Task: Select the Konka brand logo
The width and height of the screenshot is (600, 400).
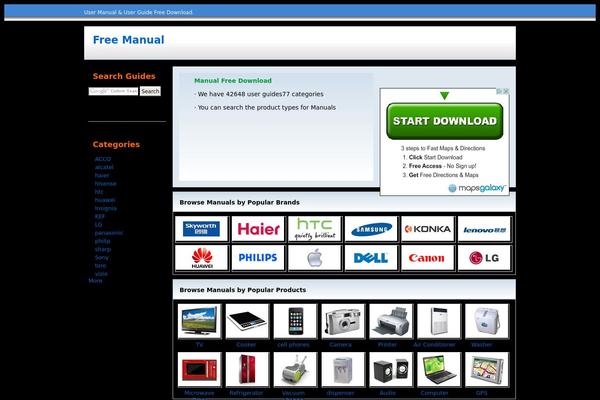Action: pos(428,229)
